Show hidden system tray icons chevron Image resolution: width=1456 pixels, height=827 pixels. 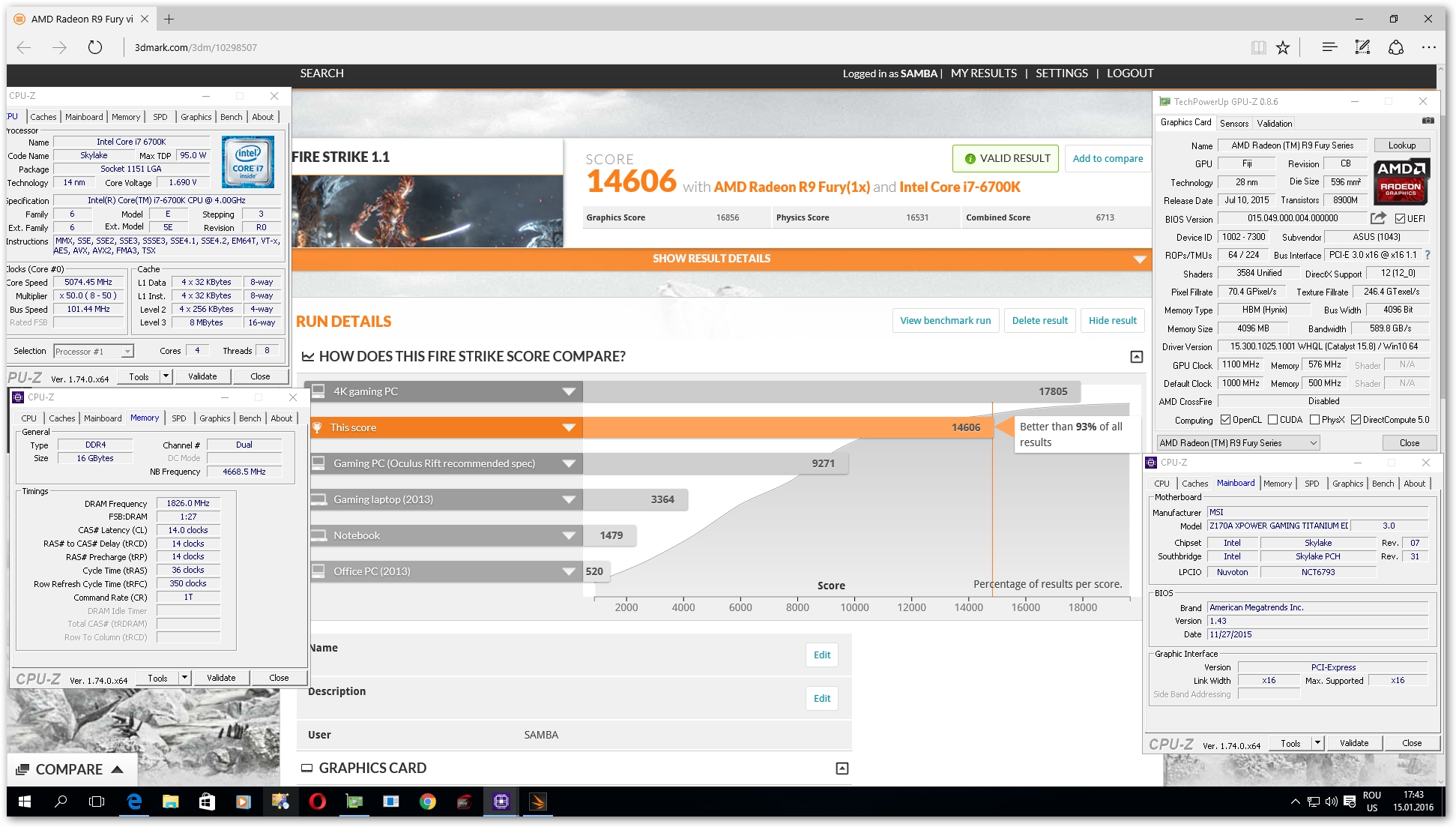(1295, 802)
